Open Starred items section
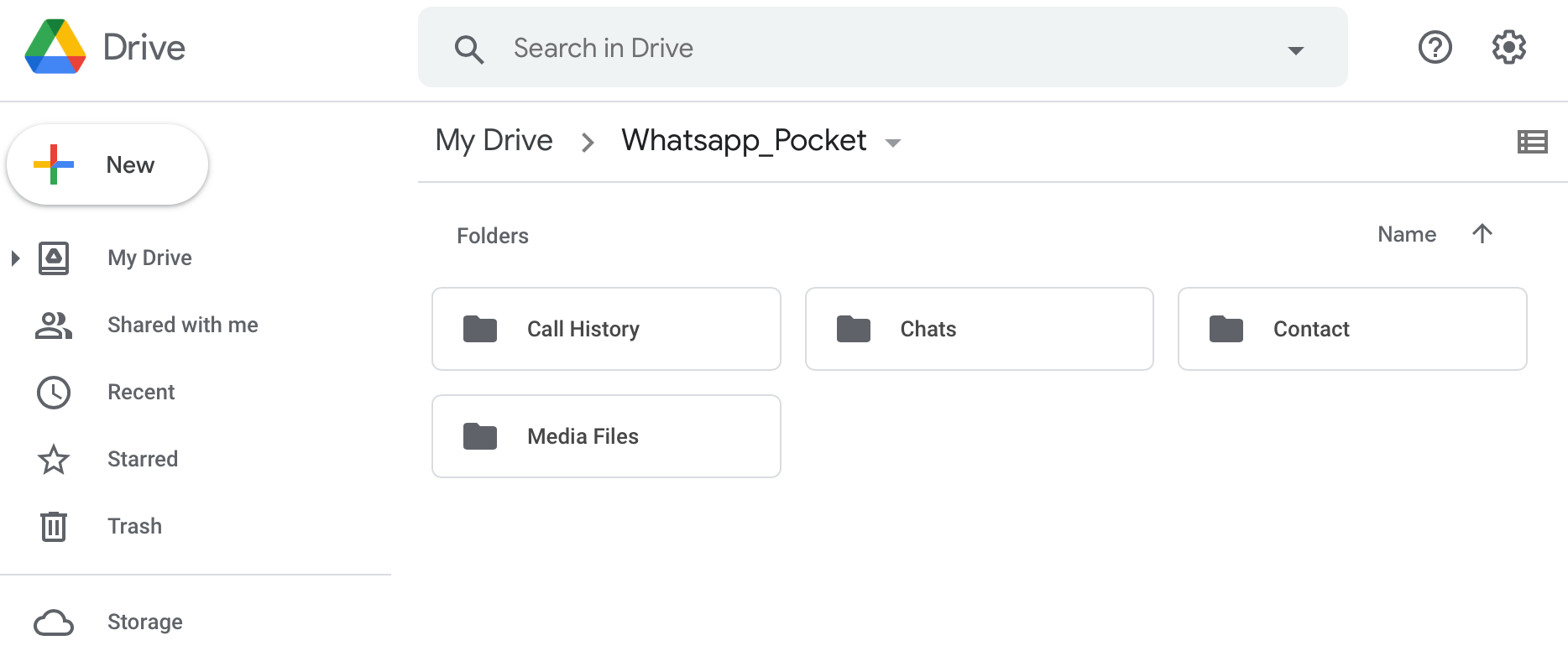This screenshot has height=651, width=1568. [143, 459]
